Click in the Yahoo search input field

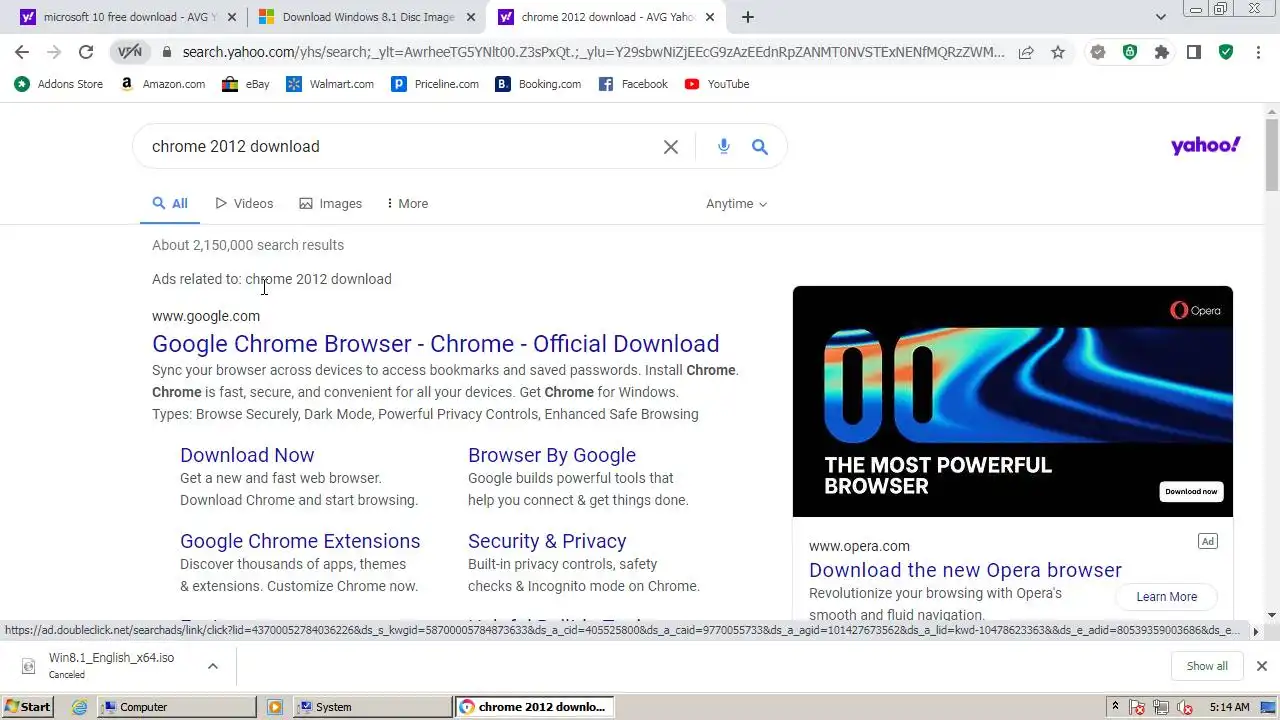coord(400,147)
